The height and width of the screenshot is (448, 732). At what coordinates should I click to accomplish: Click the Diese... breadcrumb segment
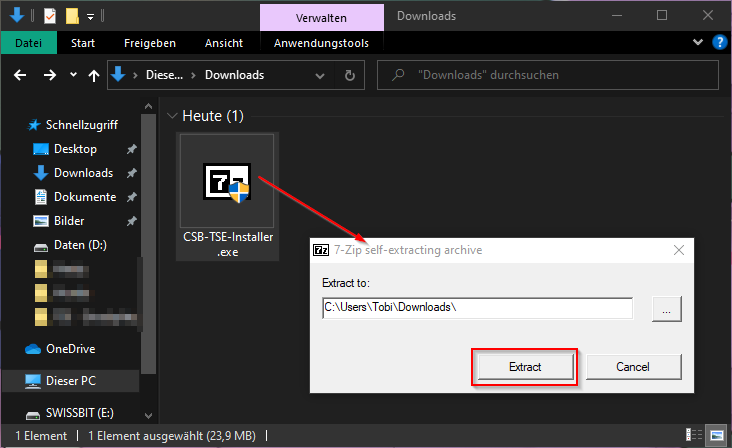(x=164, y=75)
